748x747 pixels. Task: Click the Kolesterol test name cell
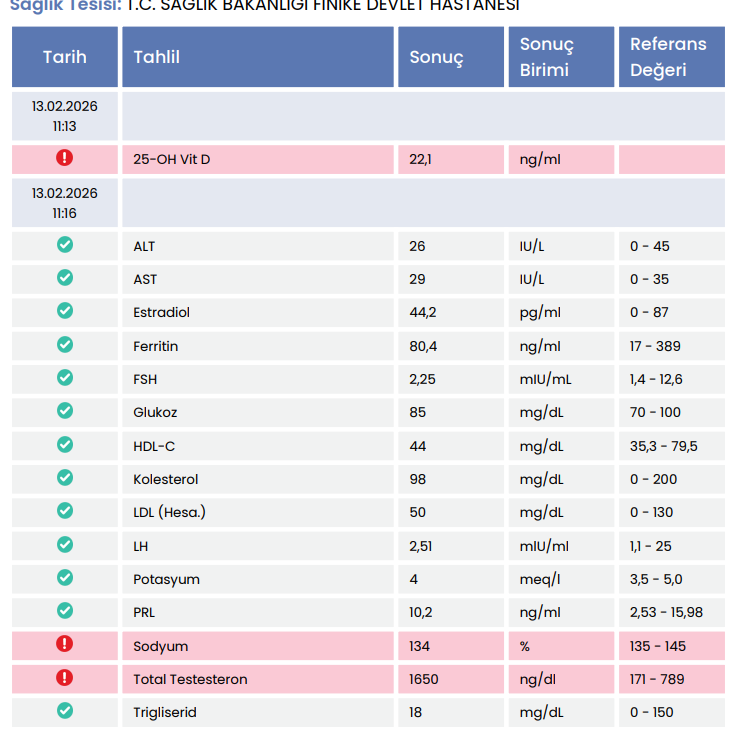(x=258, y=479)
